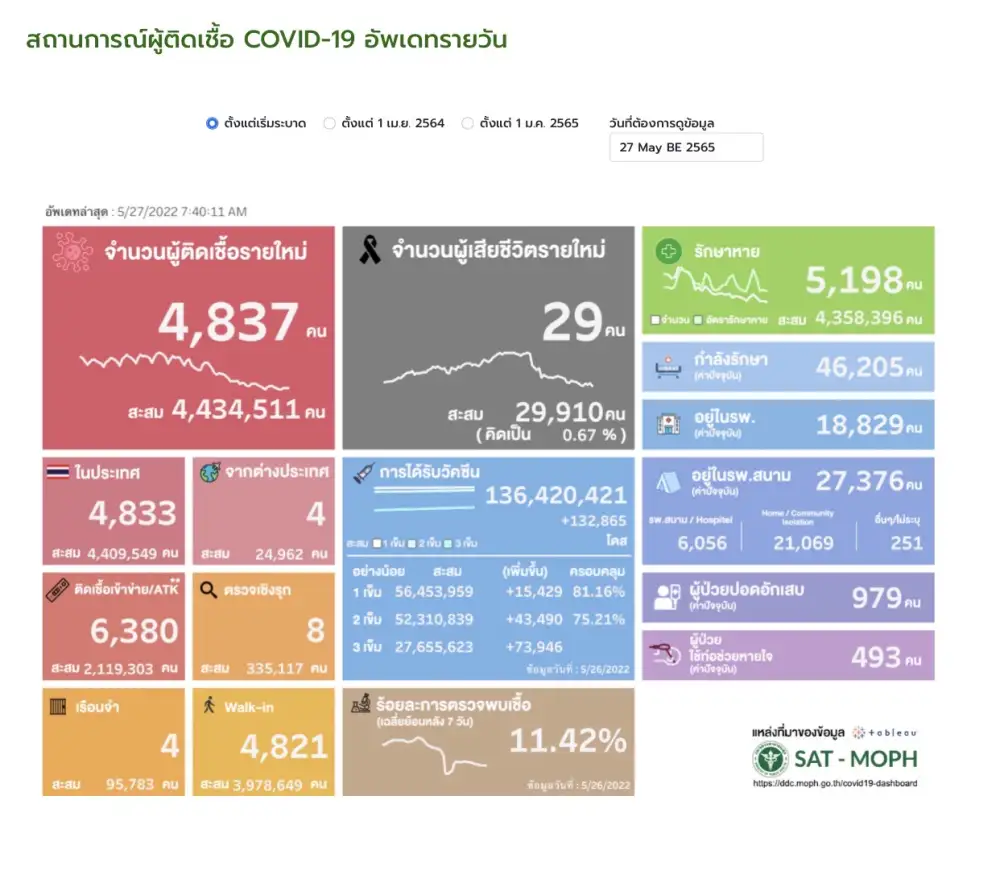Click the syringe vaccination icon
Image resolution: width=1000 pixels, height=879 pixels.
coord(362,476)
